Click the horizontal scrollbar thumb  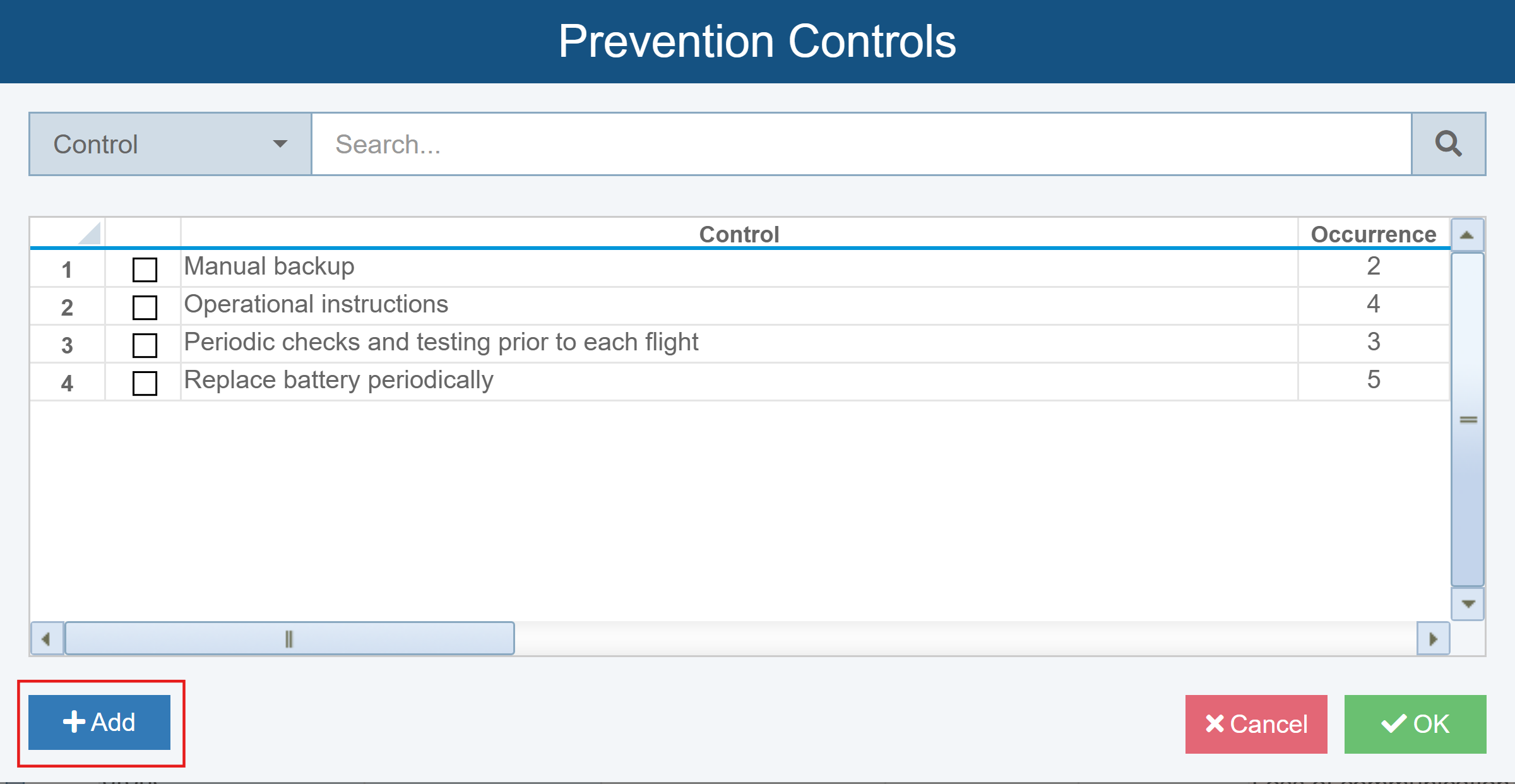tap(289, 639)
